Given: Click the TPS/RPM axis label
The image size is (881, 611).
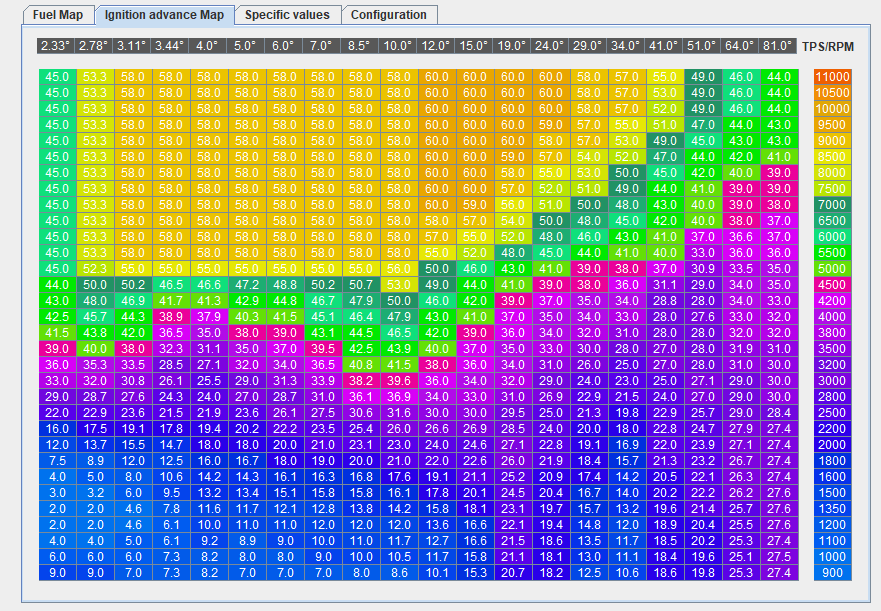Looking at the screenshot, I should pyautogui.click(x=830, y=46).
